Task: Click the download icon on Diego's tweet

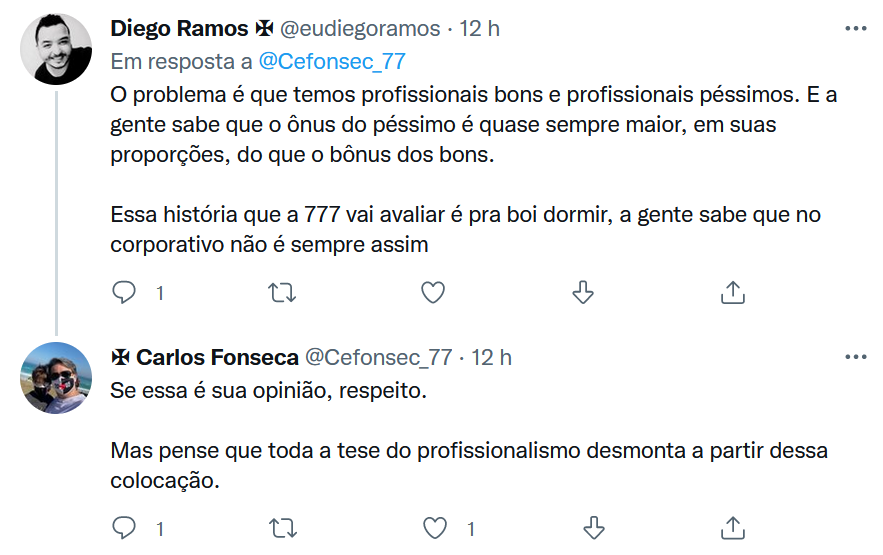Action: [x=582, y=292]
